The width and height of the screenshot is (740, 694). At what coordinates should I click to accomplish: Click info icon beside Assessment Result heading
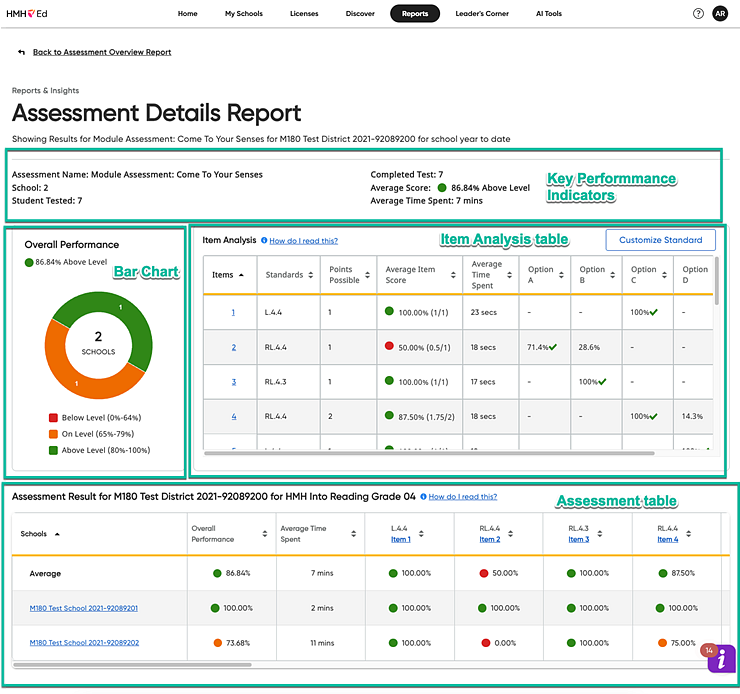pos(423,496)
